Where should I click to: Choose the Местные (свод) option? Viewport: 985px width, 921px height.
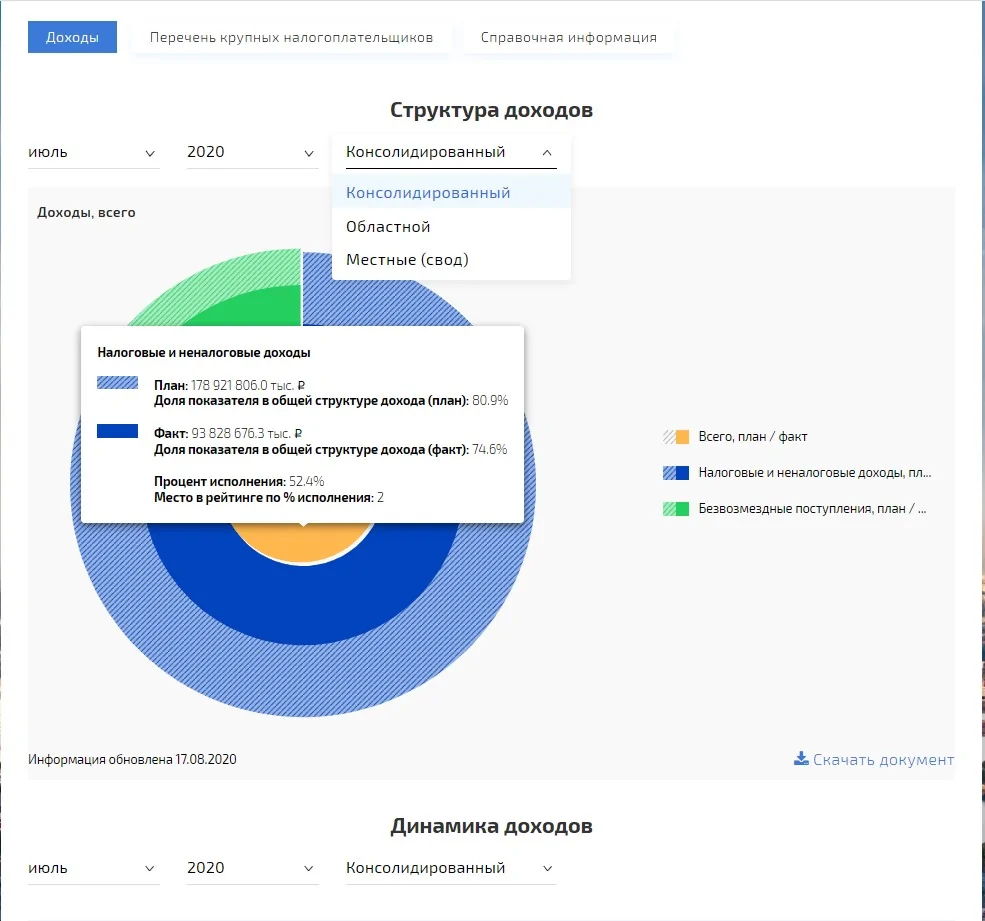[451, 259]
